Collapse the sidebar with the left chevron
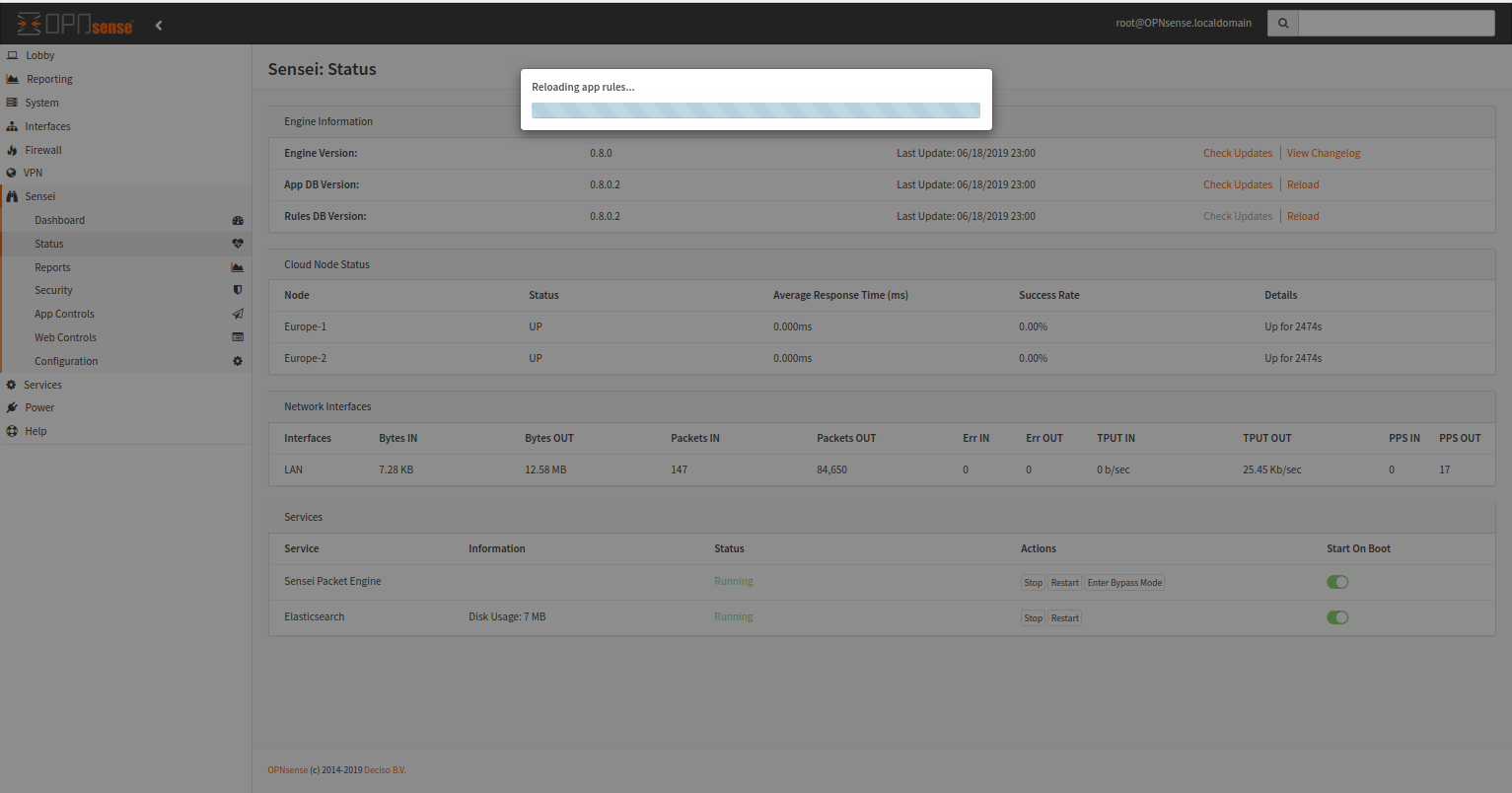The width and height of the screenshot is (1512, 793). (x=159, y=26)
